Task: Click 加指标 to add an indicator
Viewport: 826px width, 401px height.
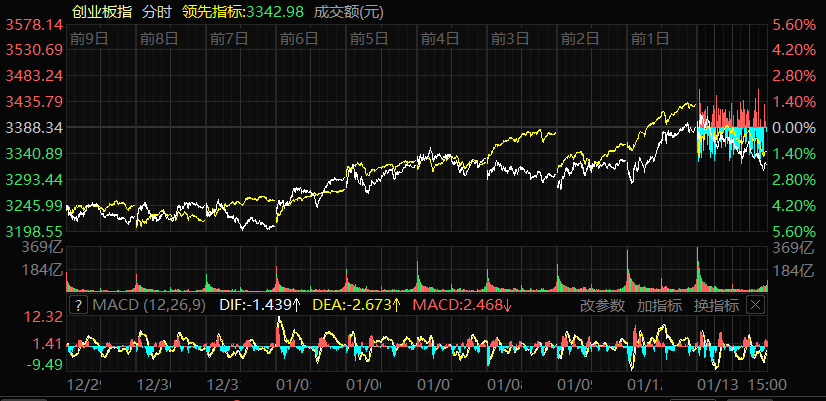Action: coord(659,305)
